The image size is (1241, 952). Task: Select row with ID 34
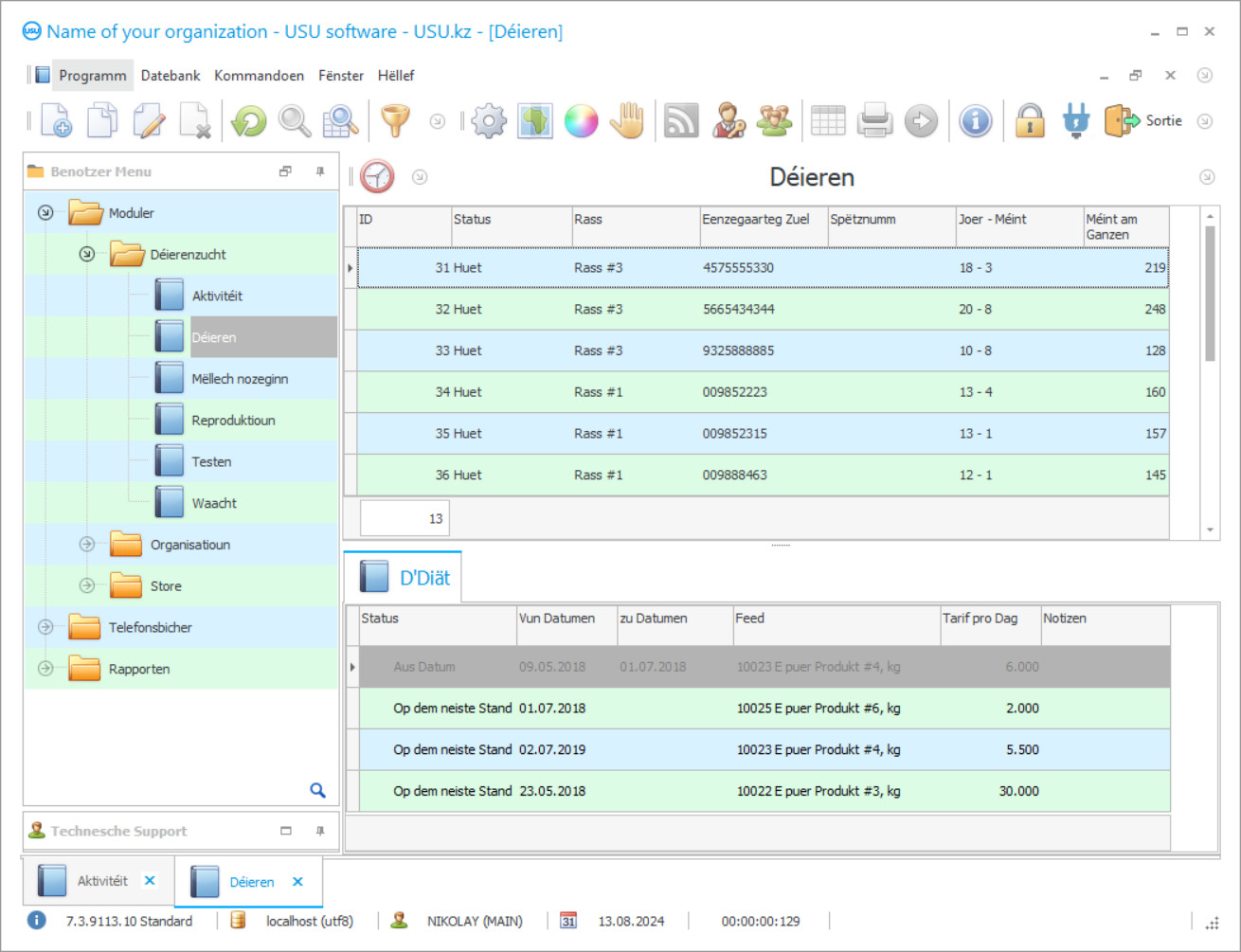(x=763, y=392)
